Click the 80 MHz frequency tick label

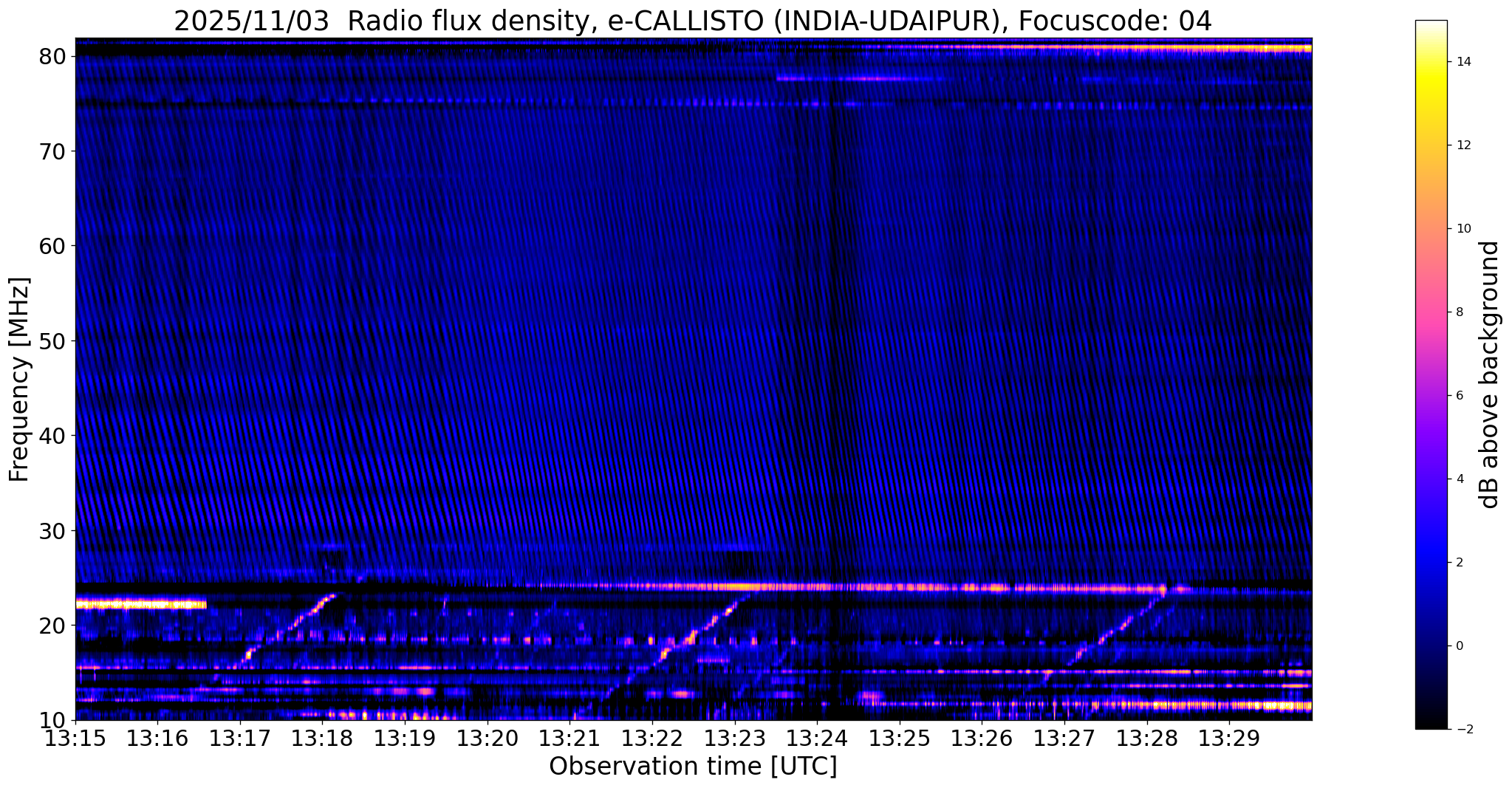(52, 56)
